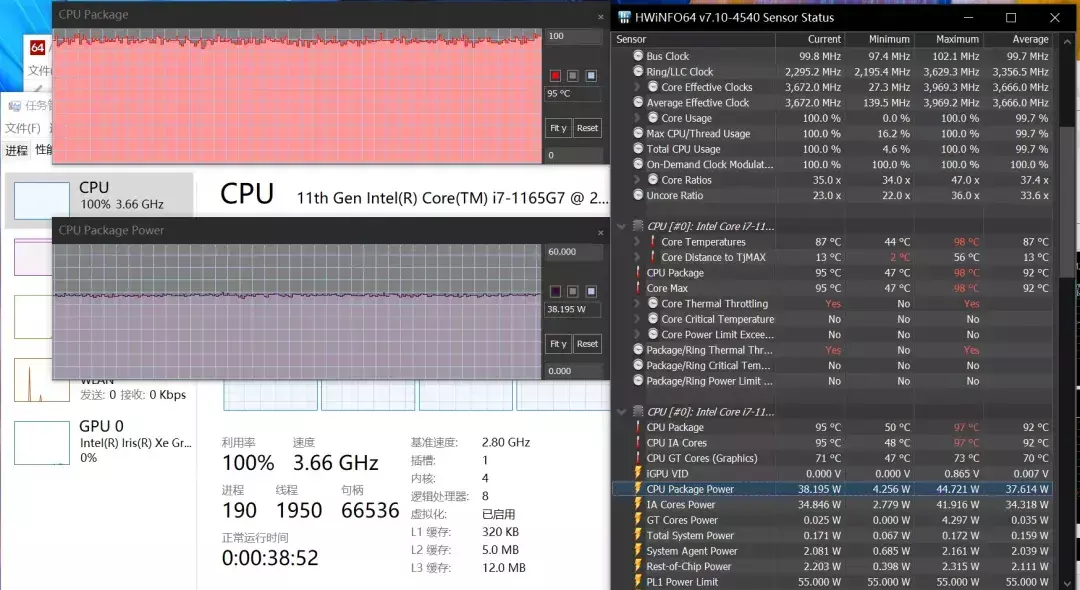Viewport: 1080px width, 590px height.
Task: Pick the light blue swatch in CPU Package graph
Action: 591,76
